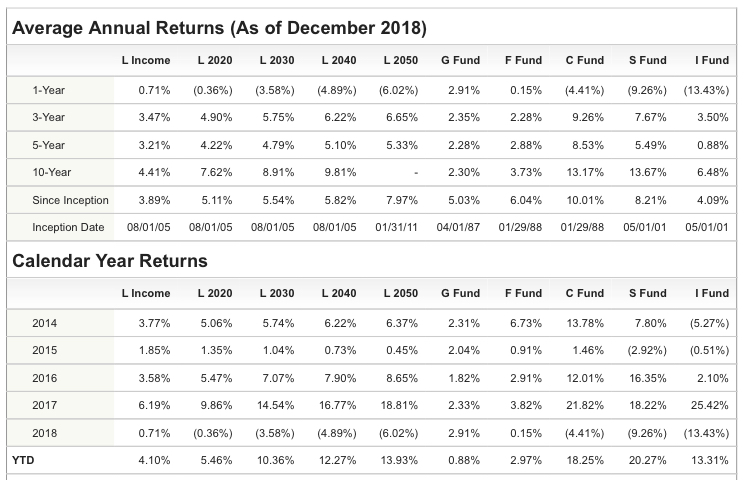This screenshot has width=750, height=480.
Task: Select the Since Inception row label
Action: click(x=70, y=201)
